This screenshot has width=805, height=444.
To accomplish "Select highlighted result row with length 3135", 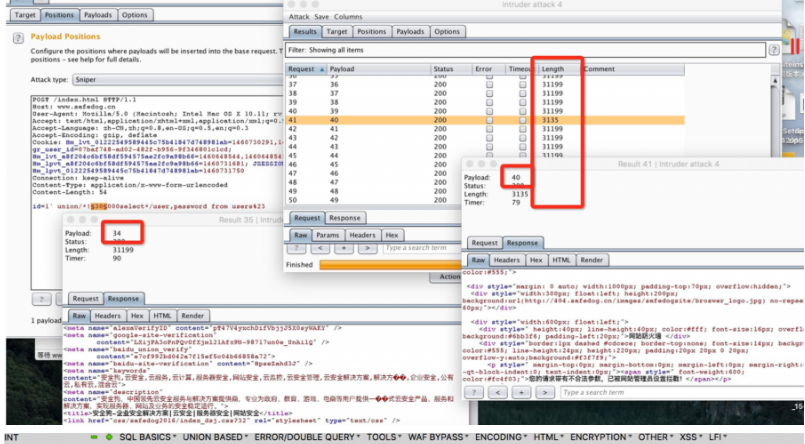I will [x=485, y=120].
